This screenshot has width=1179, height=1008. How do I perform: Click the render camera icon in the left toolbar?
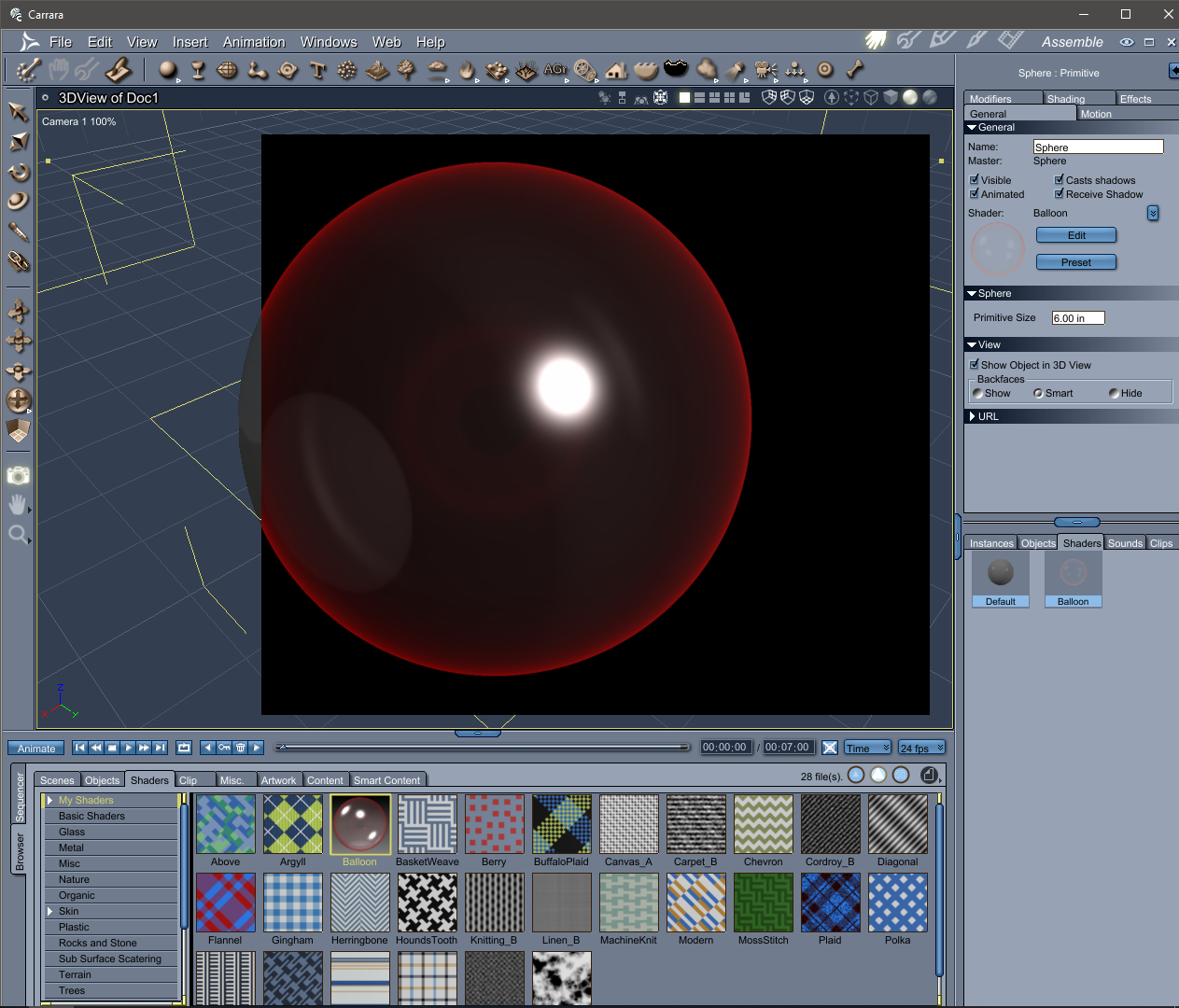pos(18,475)
